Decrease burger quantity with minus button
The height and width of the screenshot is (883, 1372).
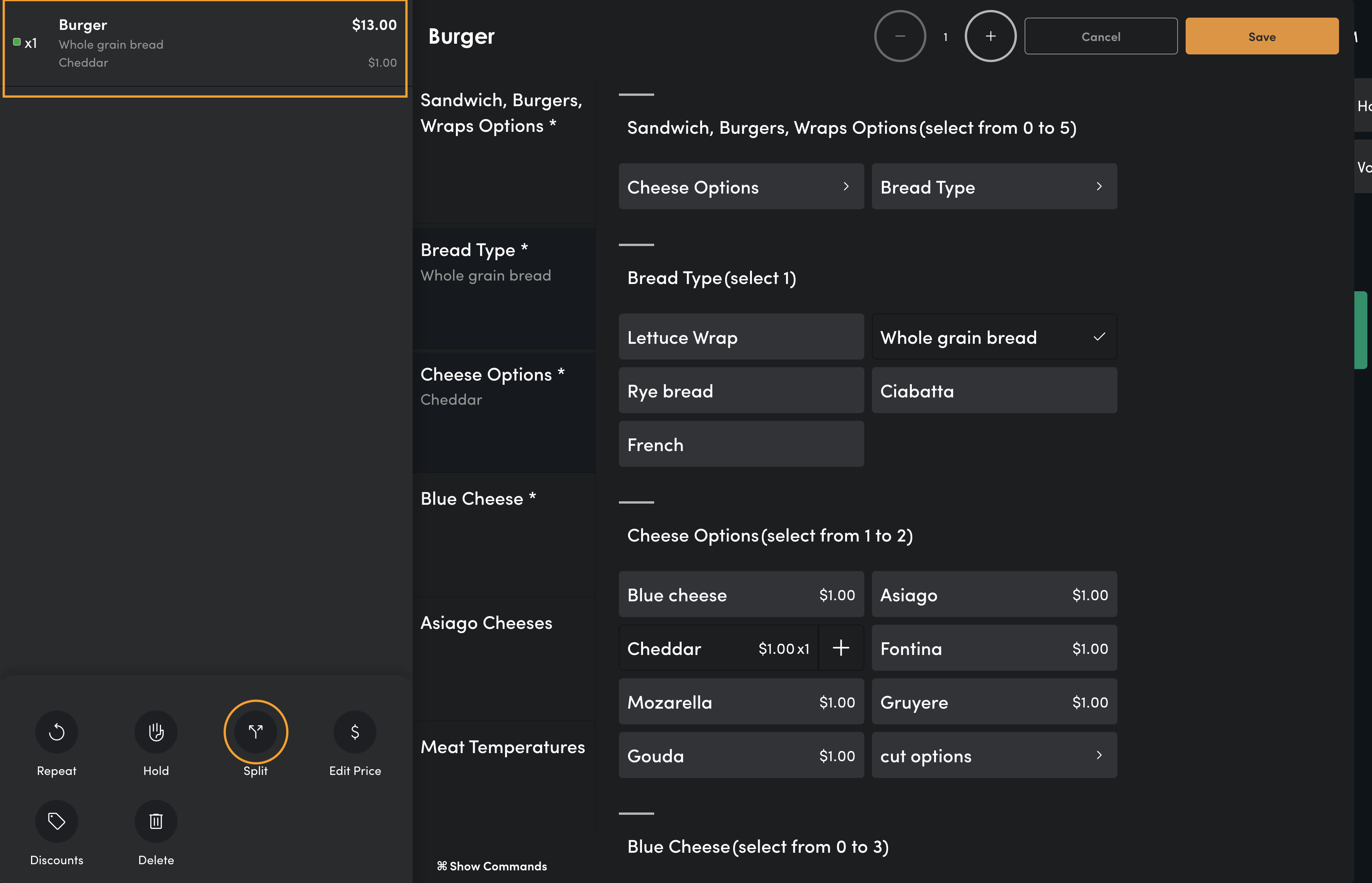point(900,36)
